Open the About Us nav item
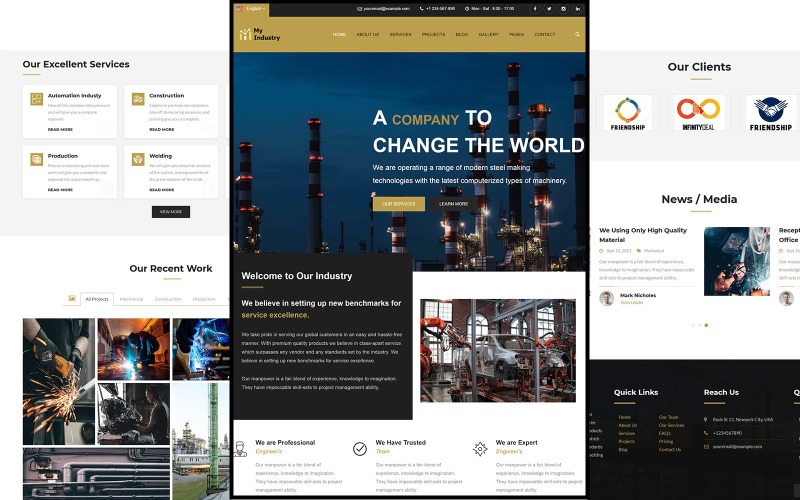Image resolution: width=800 pixels, height=500 pixels. [367, 35]
